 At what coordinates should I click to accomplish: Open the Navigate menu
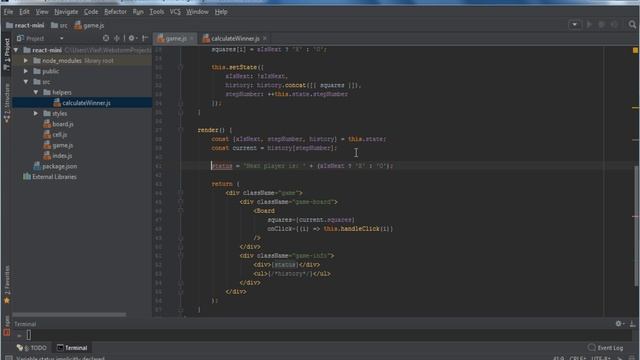click(x=66, y=12)
